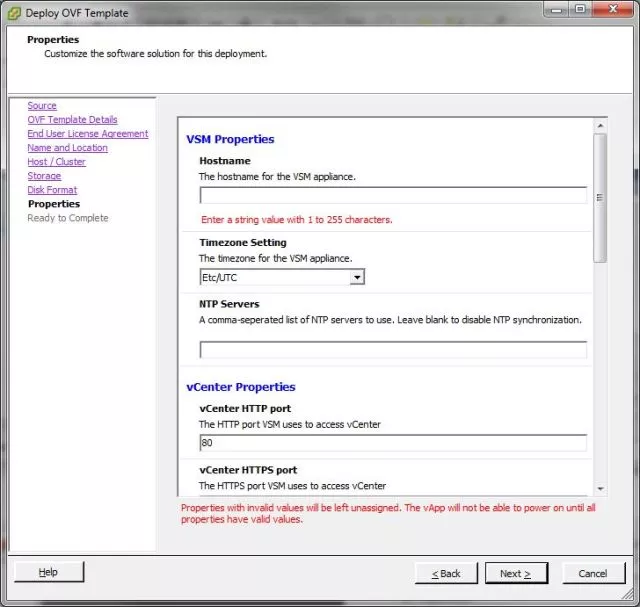Open the Timezone Setting dropdown

tap(282, 277)
